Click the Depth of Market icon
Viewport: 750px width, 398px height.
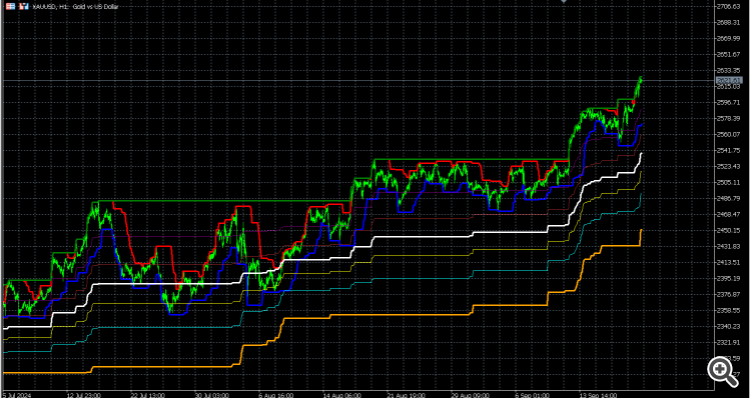23,6
